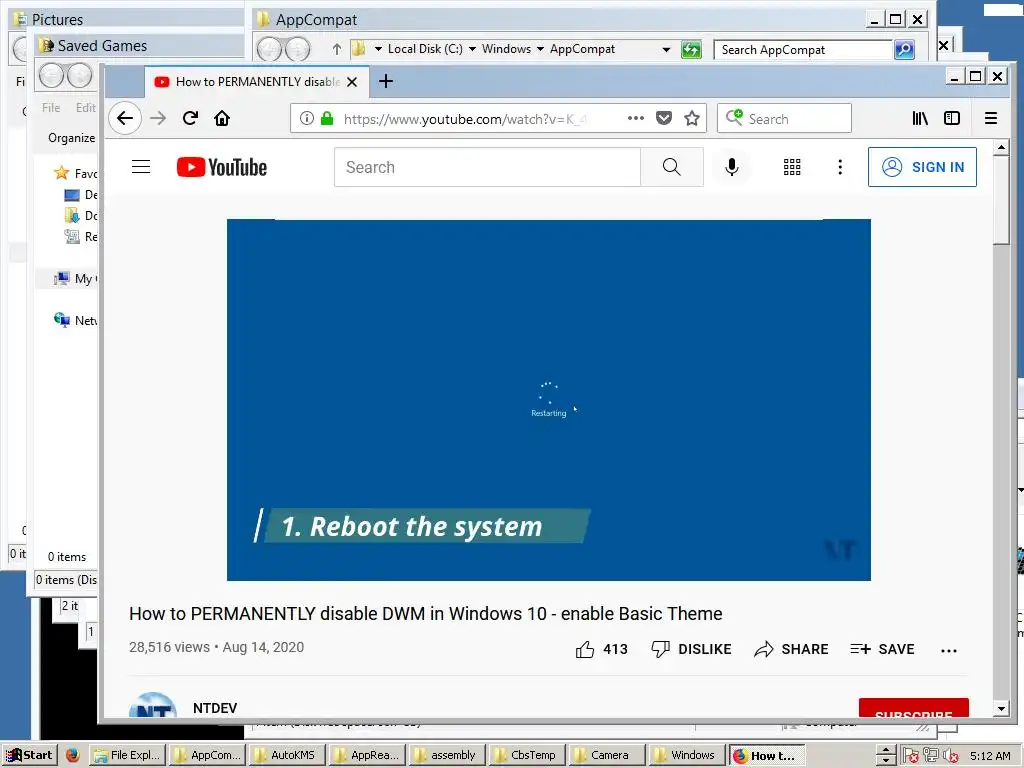
Task: Open AppCompat address history dropdown
Action: pyautogui.click(x=665, y=49)
